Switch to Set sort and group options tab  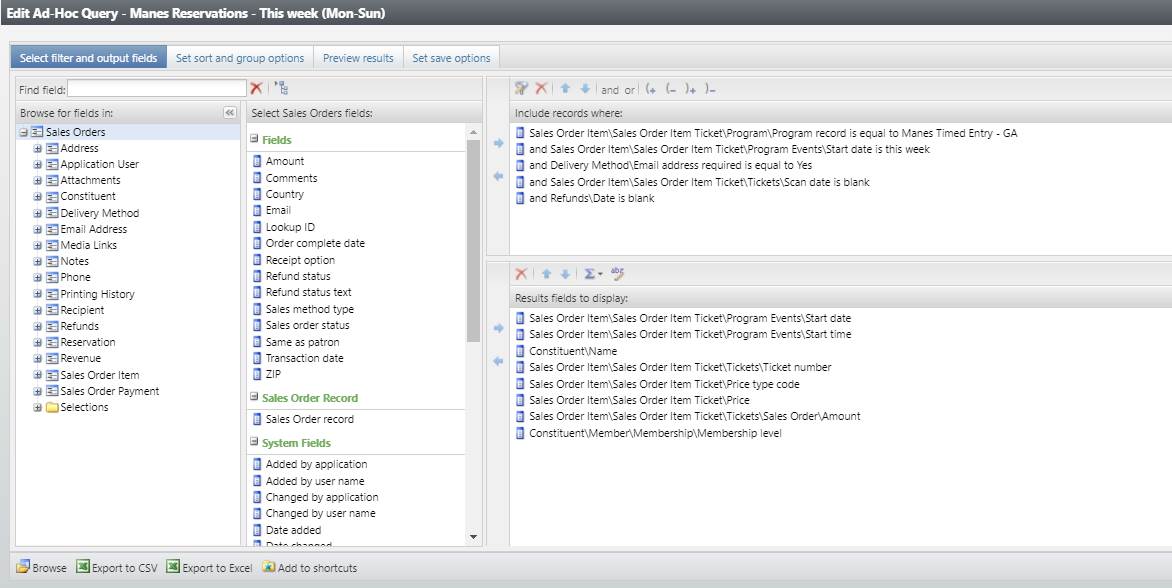point(240,58)
